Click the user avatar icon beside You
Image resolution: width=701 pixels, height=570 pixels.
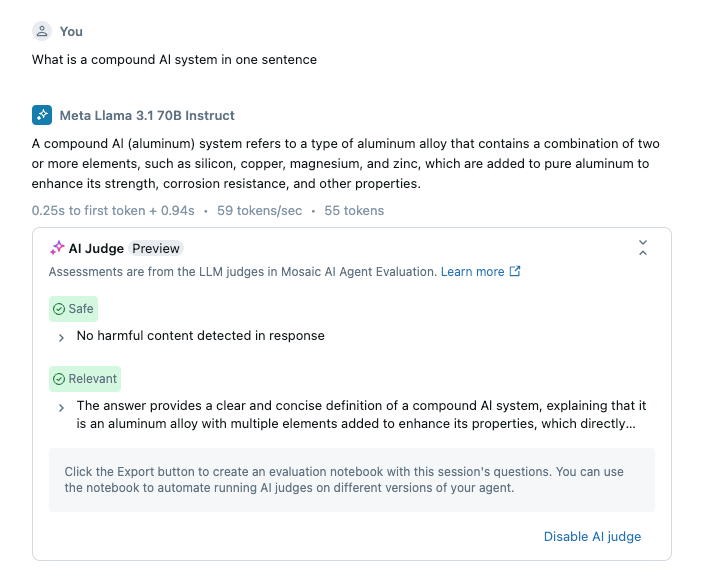(x=41, y=31)
